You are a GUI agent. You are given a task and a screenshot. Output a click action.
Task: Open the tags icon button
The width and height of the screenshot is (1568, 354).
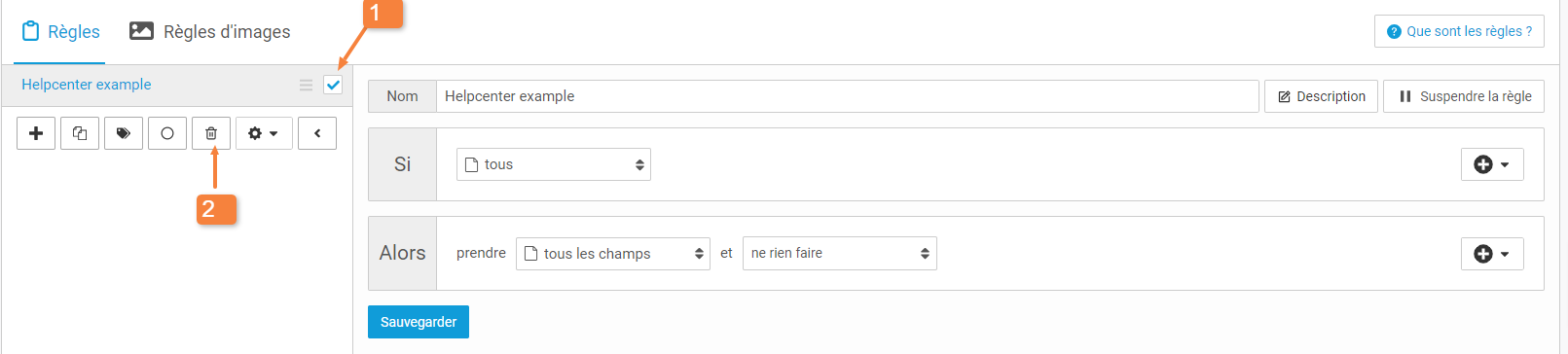[x=124, y=133]
